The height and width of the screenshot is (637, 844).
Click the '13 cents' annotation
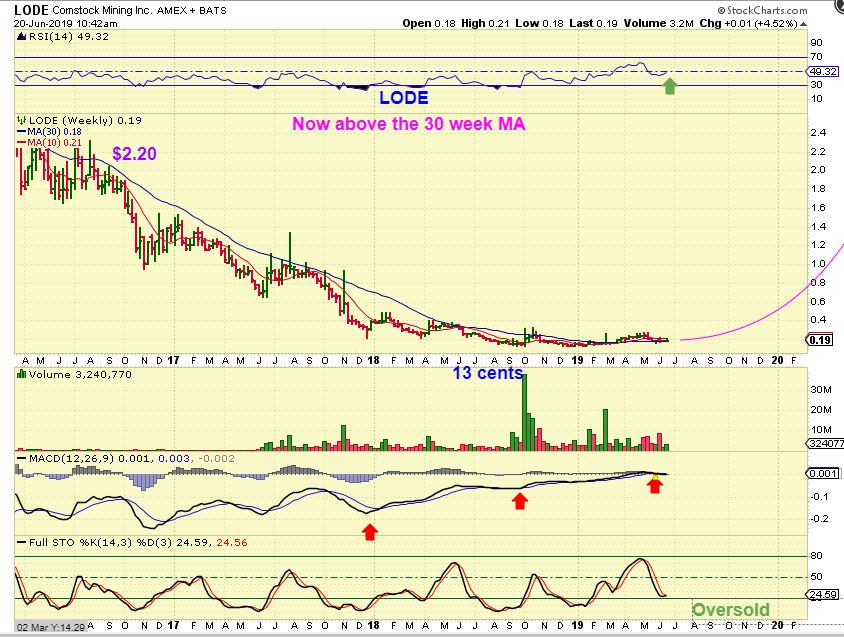coord(487,373)
